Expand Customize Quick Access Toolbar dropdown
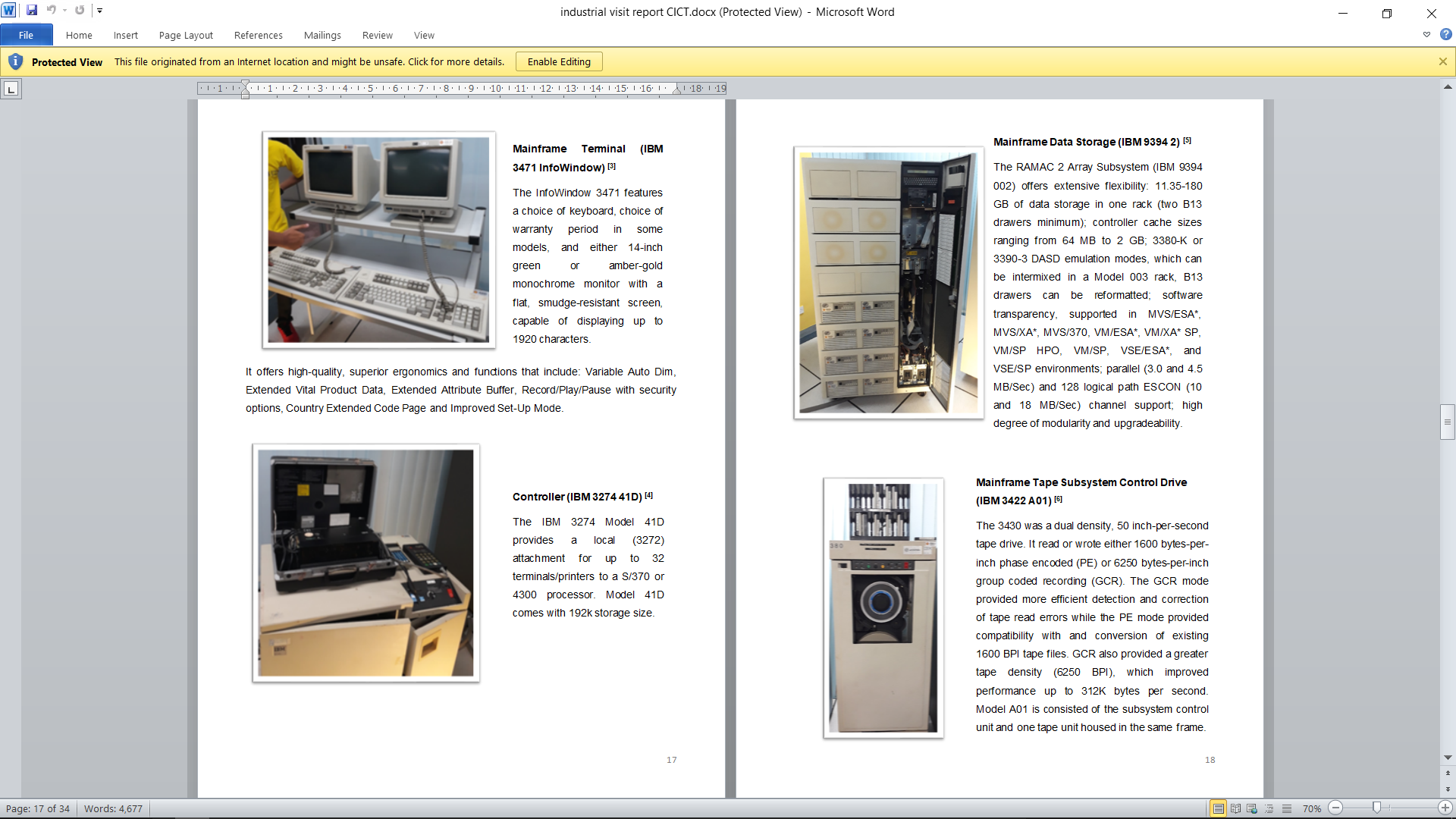1456x819 pixels. pyautogui.click(x=99, y=11)
